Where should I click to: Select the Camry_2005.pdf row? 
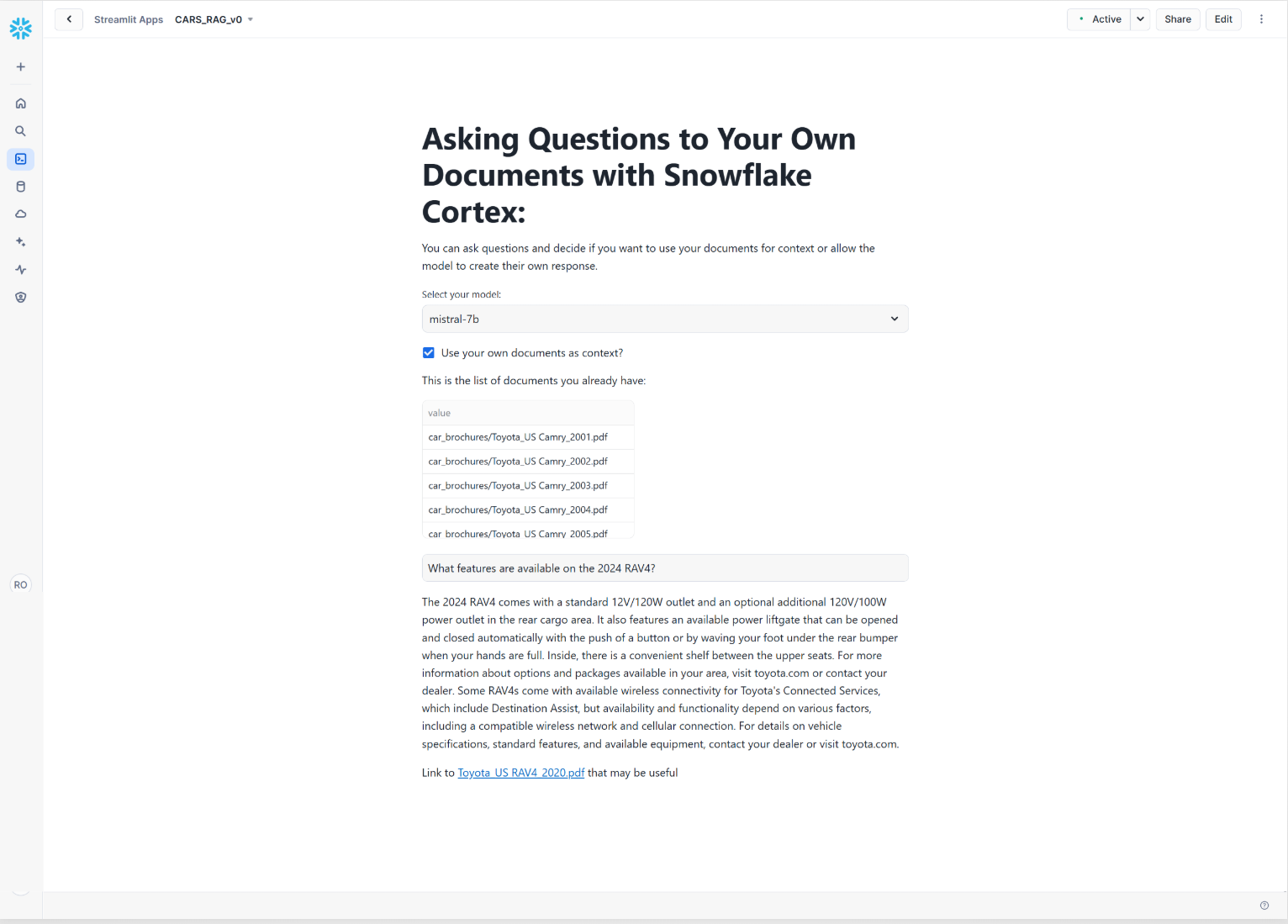[528, 531]
